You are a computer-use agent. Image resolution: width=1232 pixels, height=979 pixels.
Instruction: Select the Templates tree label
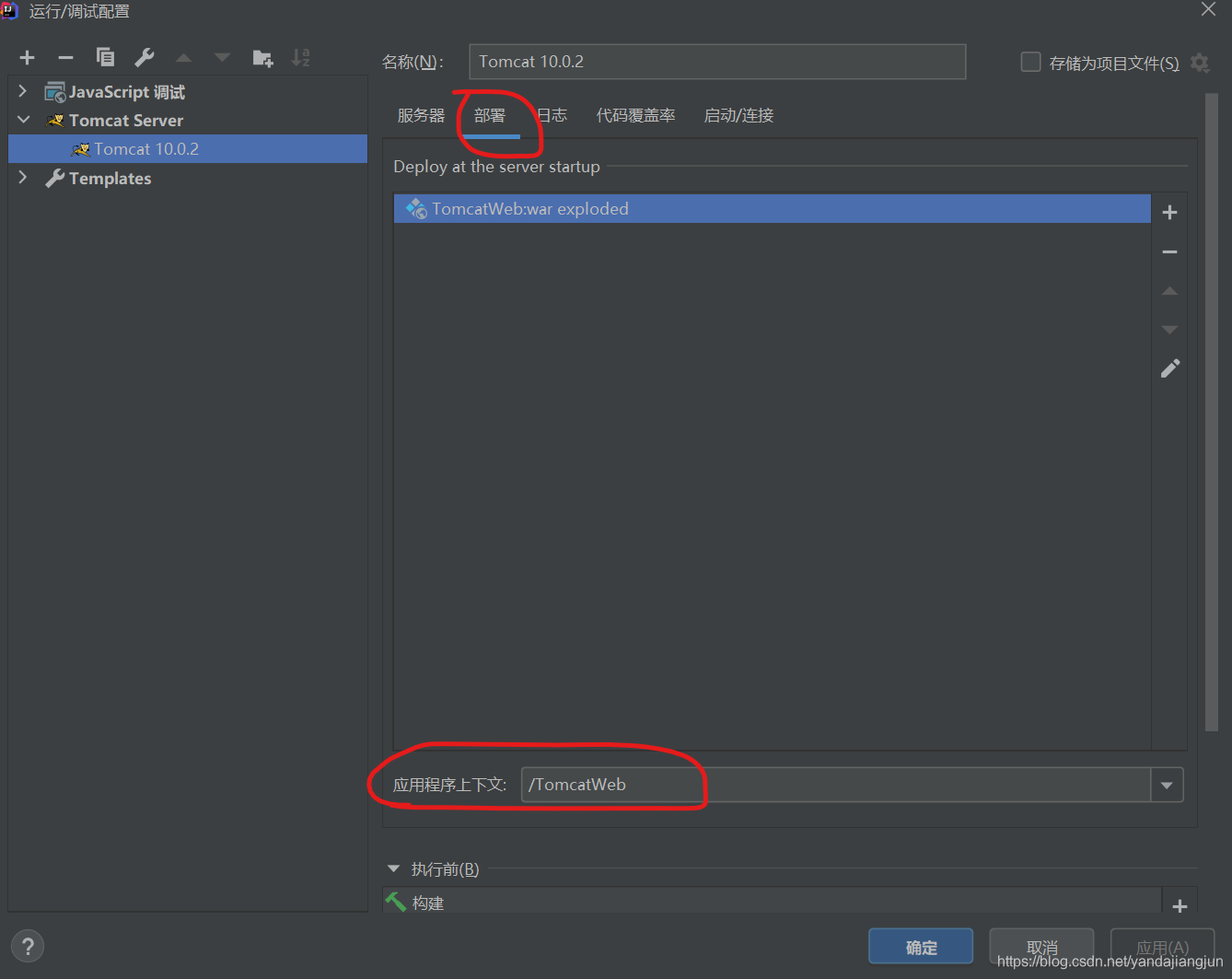(110, 179)
